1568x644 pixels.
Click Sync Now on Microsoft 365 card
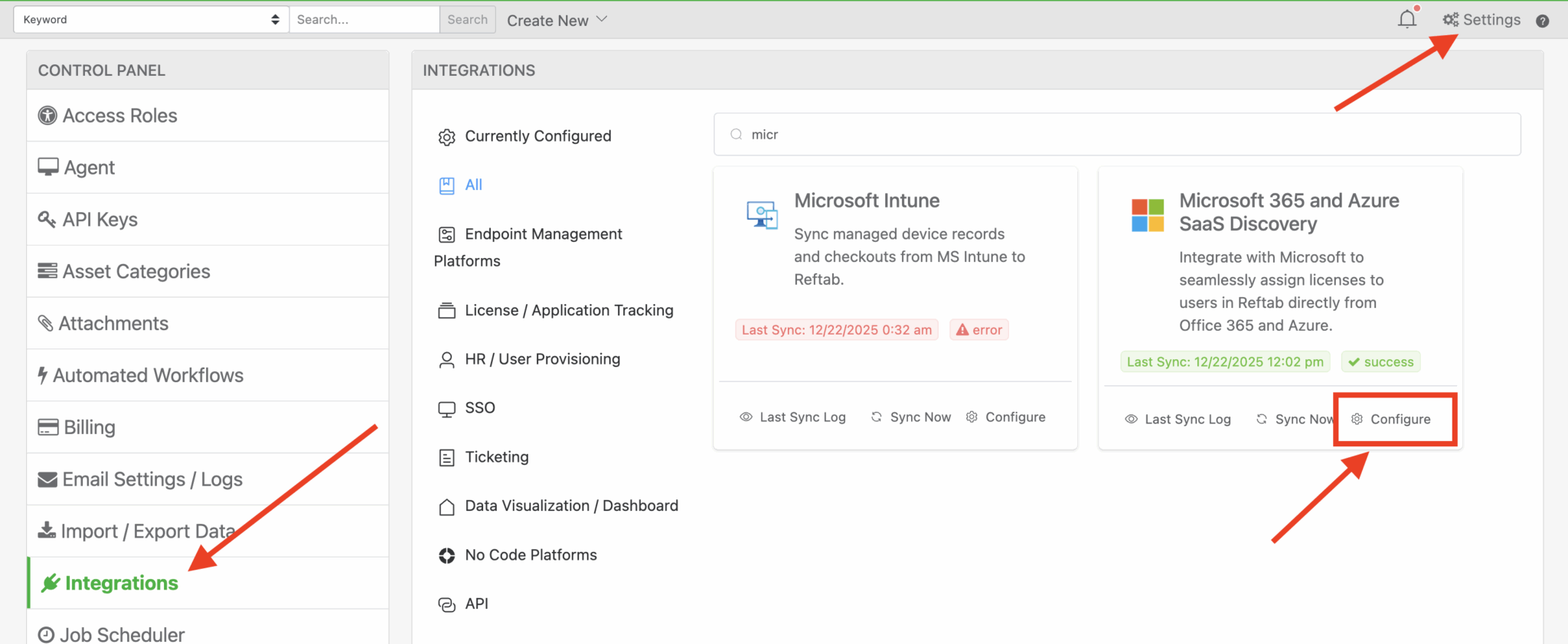click(x=1295, y=420)
